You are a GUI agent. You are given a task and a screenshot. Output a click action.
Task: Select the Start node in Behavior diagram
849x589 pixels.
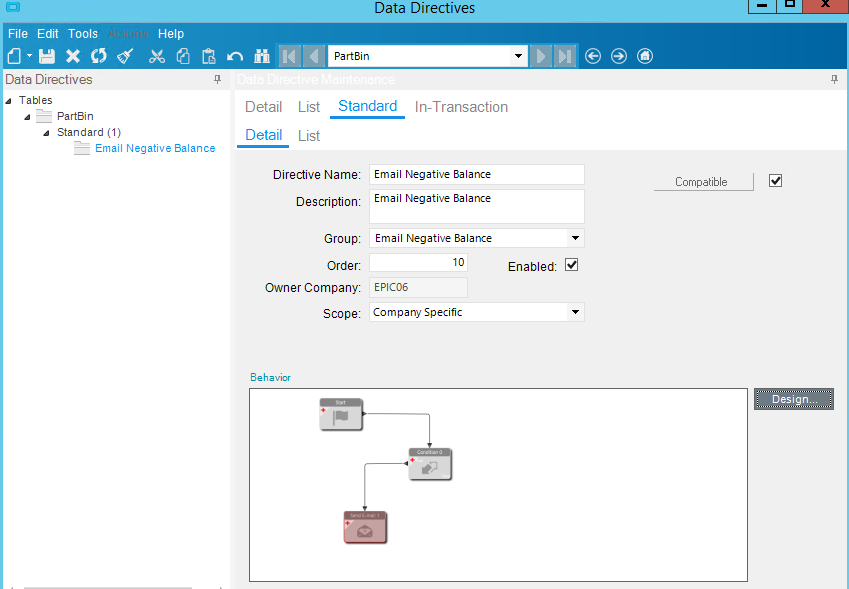tap(341, 415)
